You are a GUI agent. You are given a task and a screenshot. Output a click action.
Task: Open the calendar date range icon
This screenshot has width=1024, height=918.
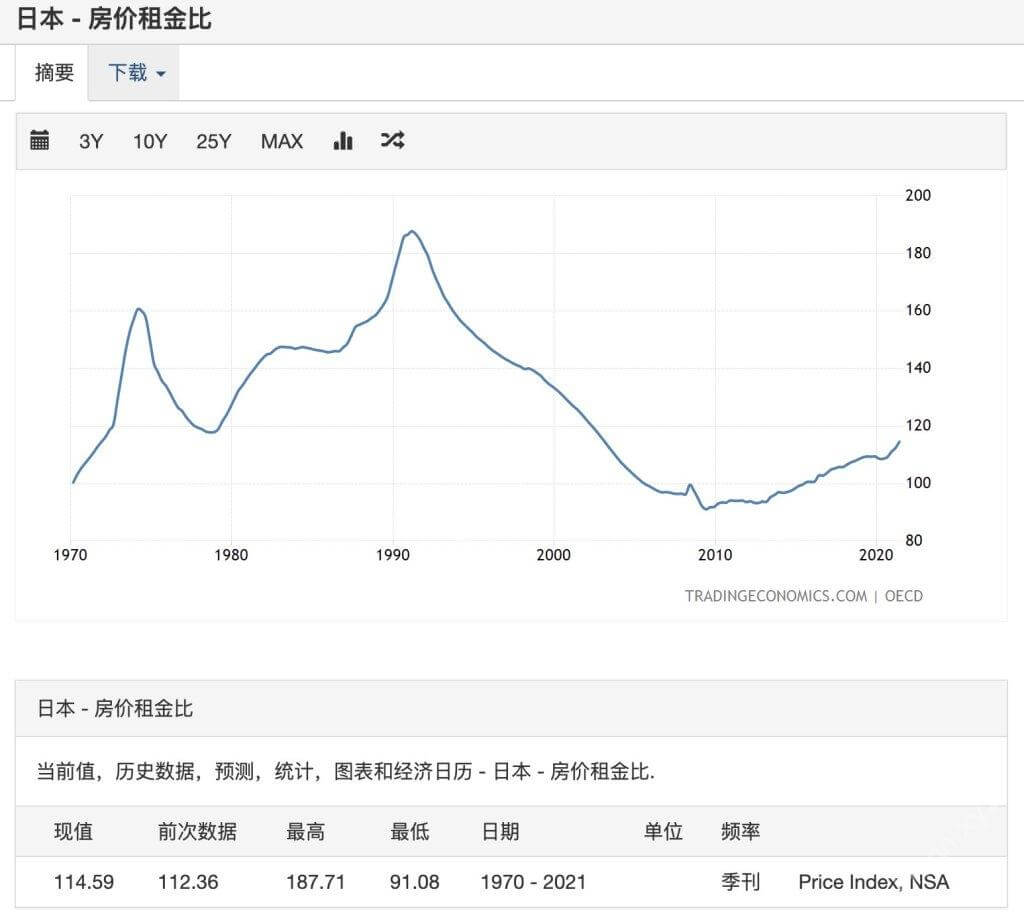click(39, 141)
